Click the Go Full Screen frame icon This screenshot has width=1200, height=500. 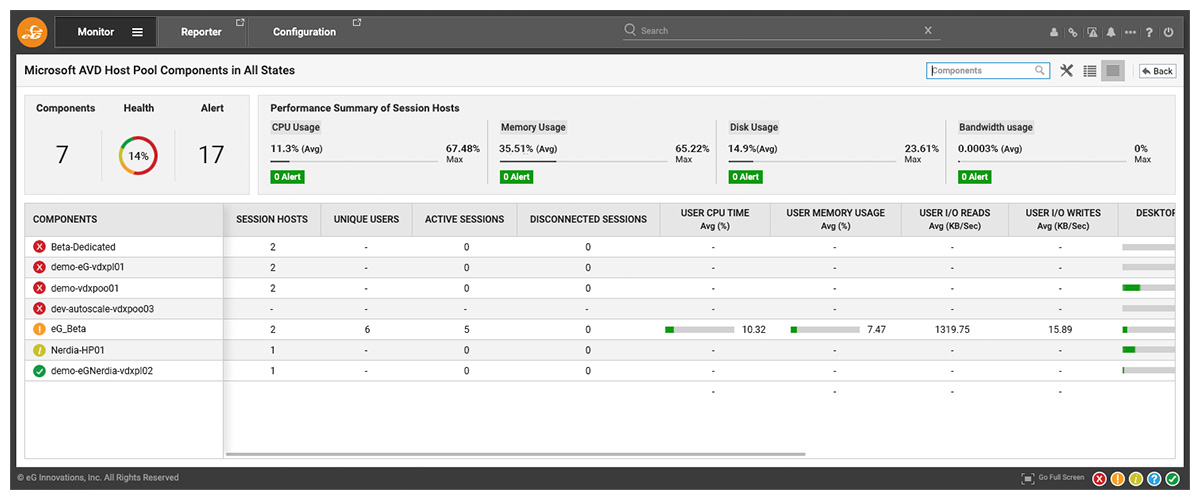tap(1027, 478)
